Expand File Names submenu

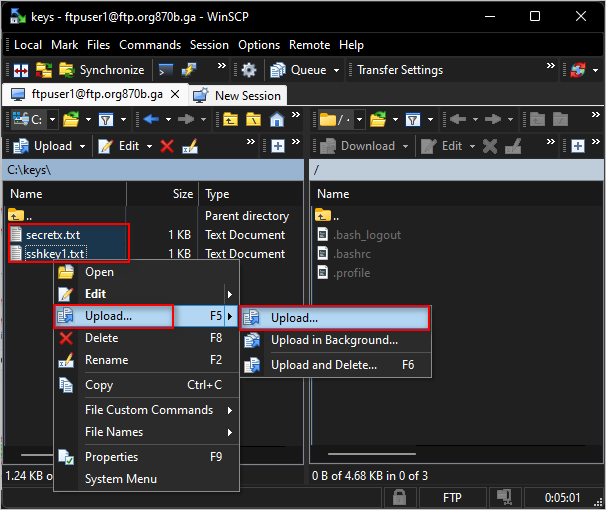click(146, 432)
